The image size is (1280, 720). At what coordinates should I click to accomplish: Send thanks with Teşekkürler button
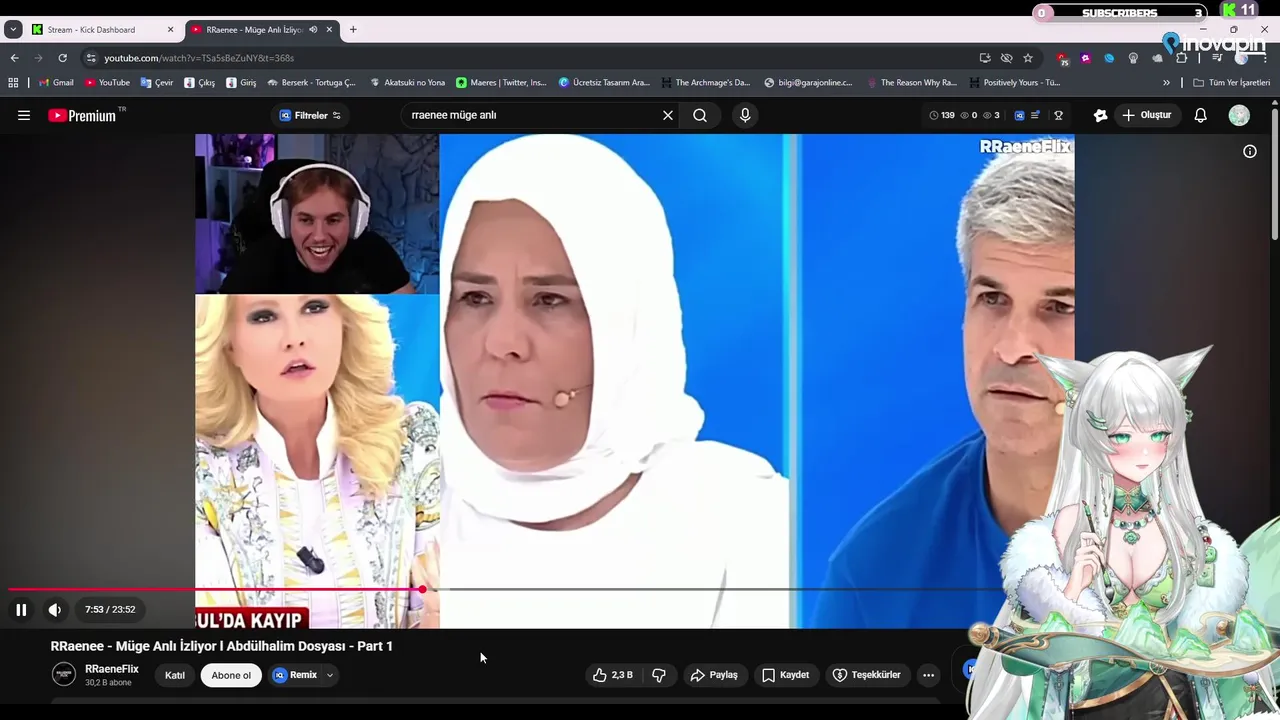pos(867,675)
